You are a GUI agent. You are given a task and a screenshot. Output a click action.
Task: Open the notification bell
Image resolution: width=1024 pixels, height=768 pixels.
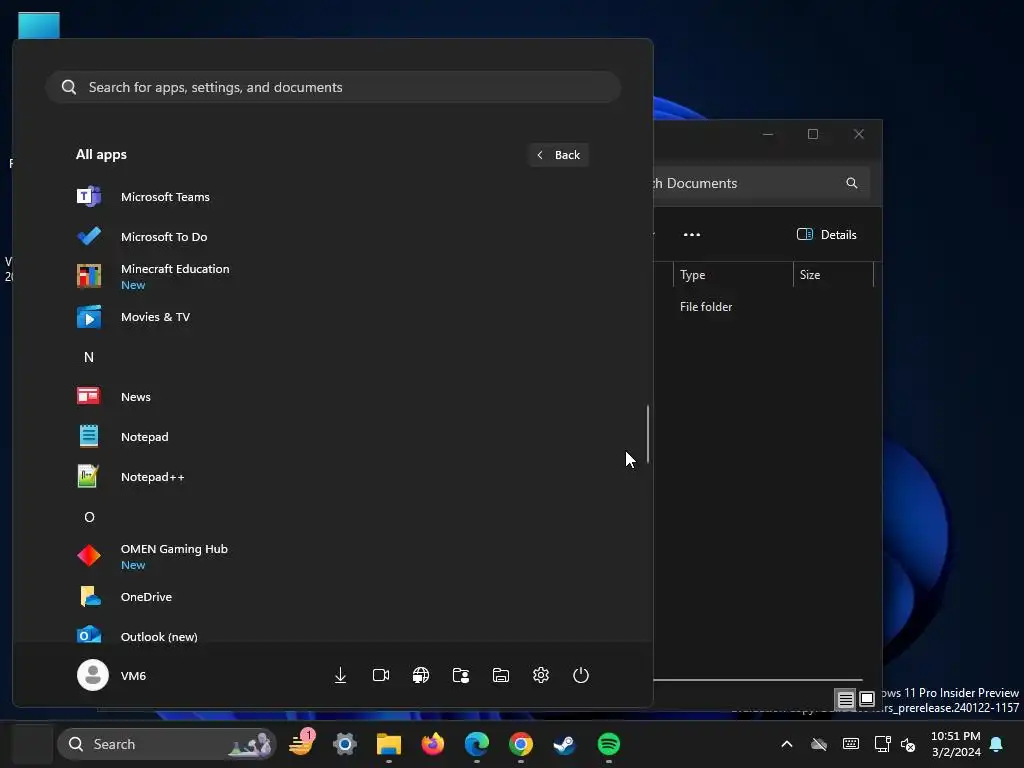pyautogui.click(x=997, y=744)
